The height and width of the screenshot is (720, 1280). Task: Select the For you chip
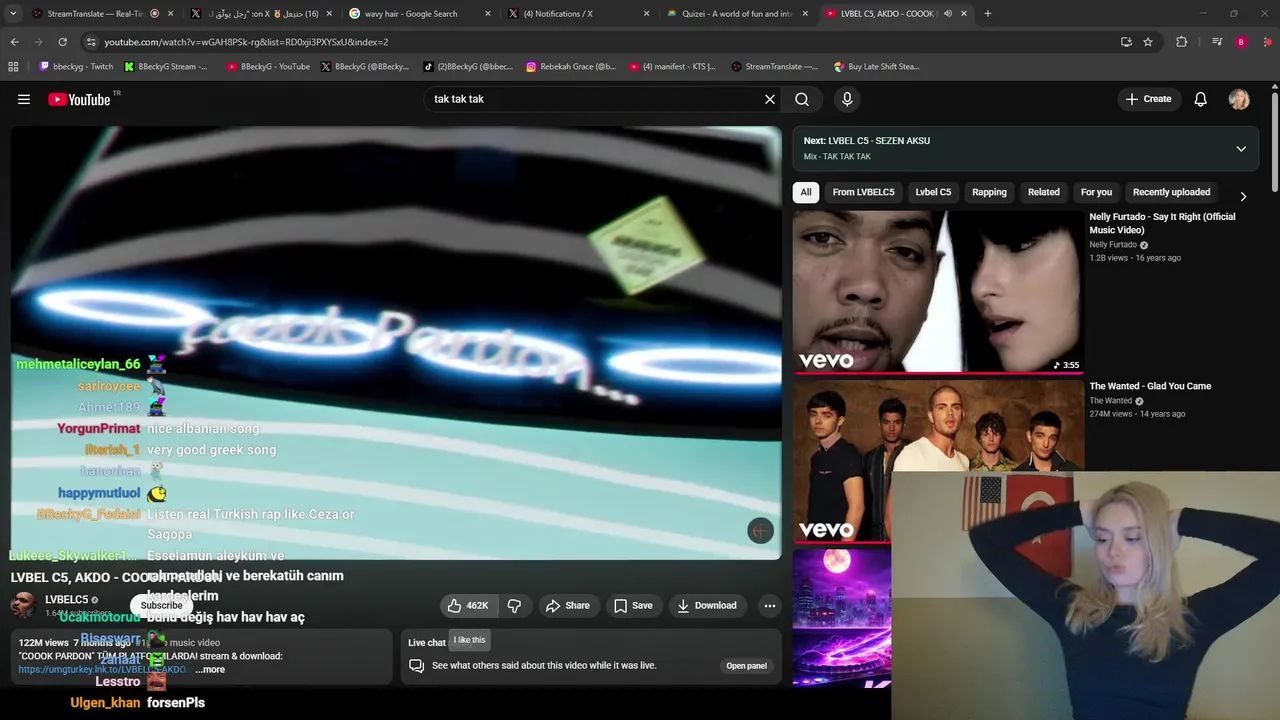(x=1096, y=192)
